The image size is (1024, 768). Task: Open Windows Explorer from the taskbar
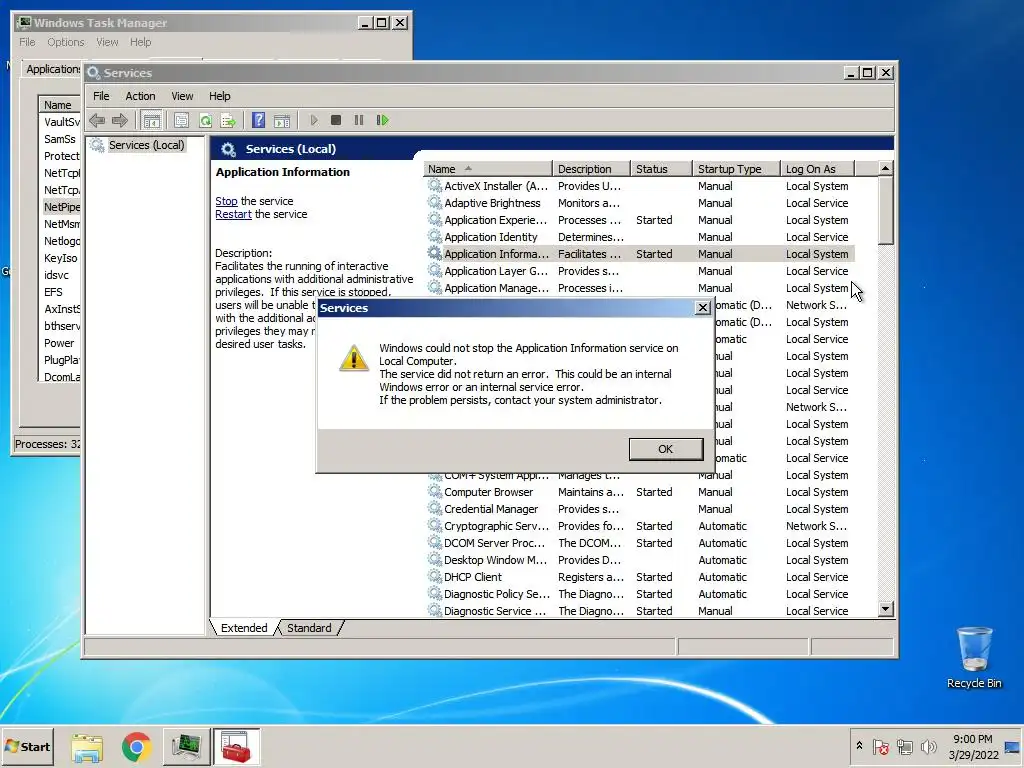[x=87, y=747]
